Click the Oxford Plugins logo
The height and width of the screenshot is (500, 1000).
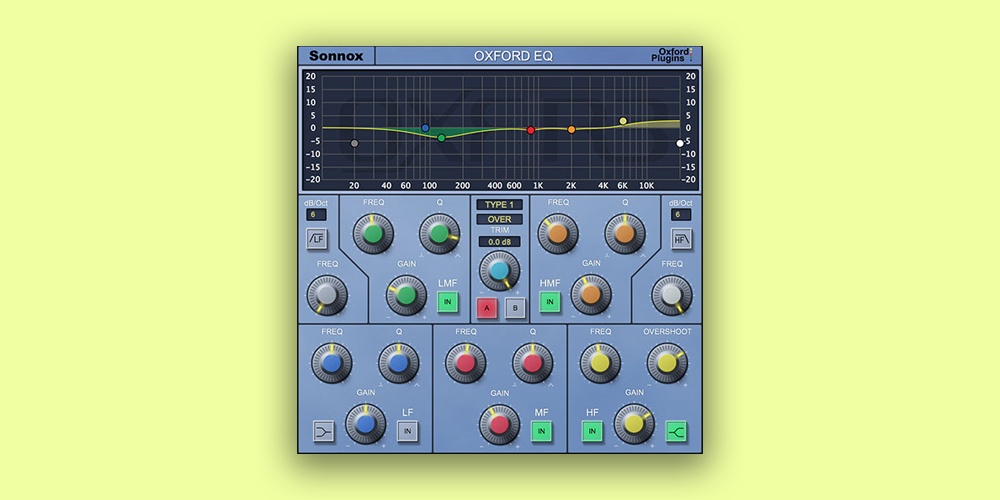[x=675, y=55]
